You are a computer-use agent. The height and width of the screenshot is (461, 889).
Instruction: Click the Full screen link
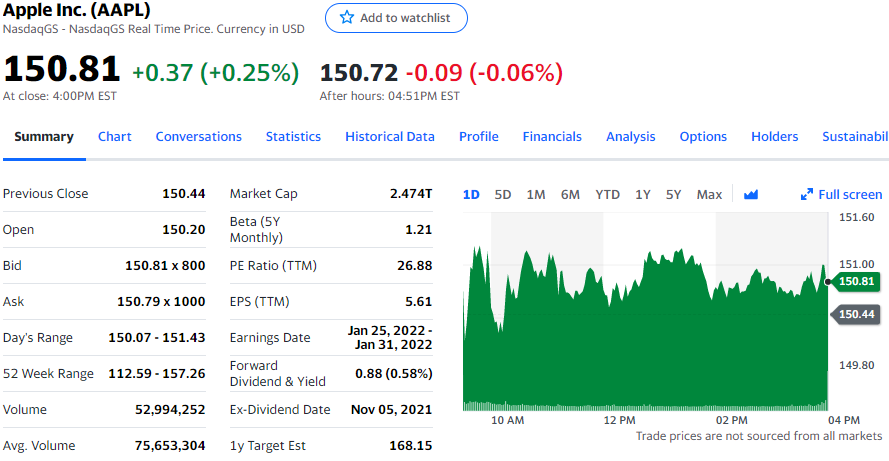pos(841,194)
